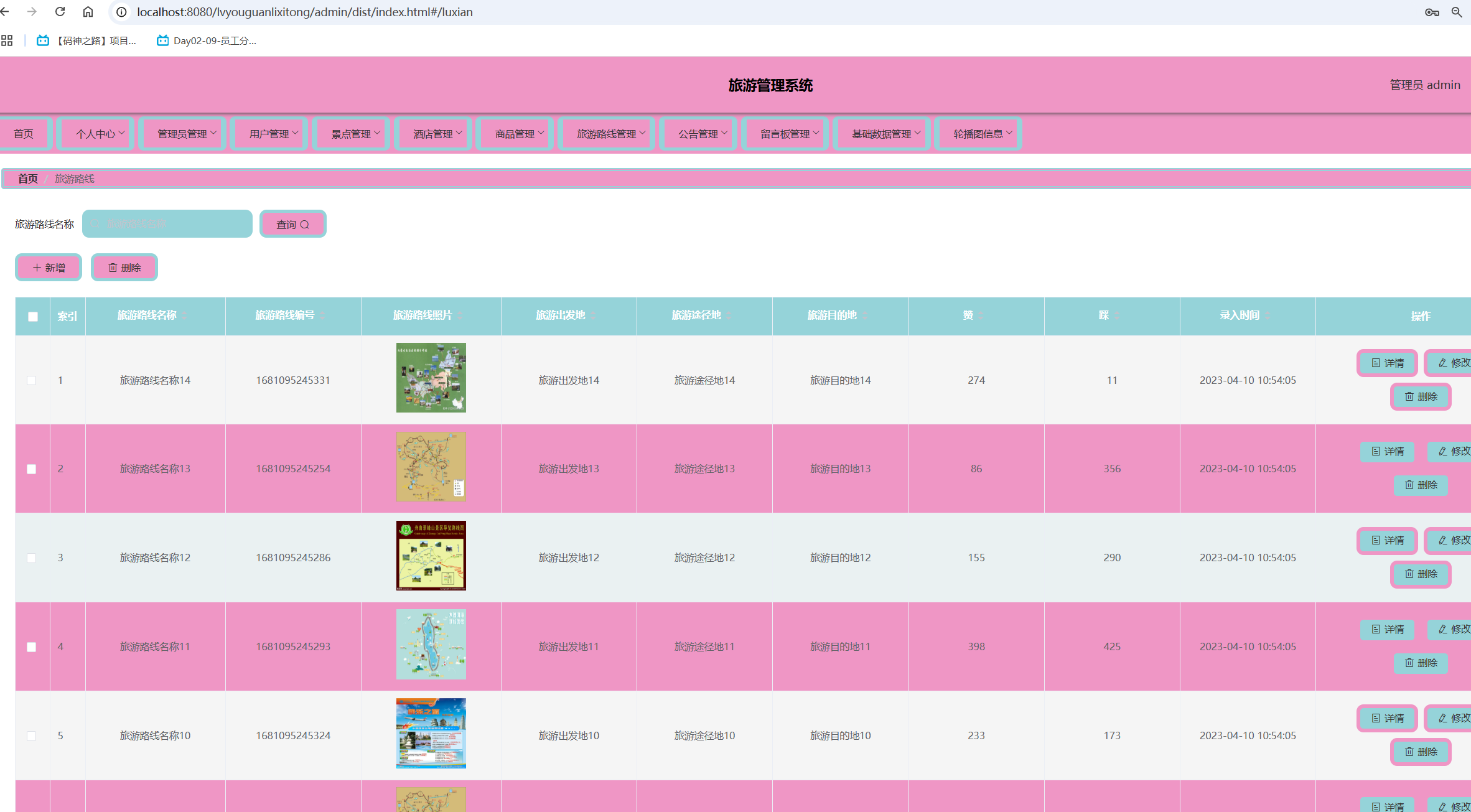Click the password key icon
Image resolution: width=1471 pixels, height=812 pixels.
pos(1432,12)
